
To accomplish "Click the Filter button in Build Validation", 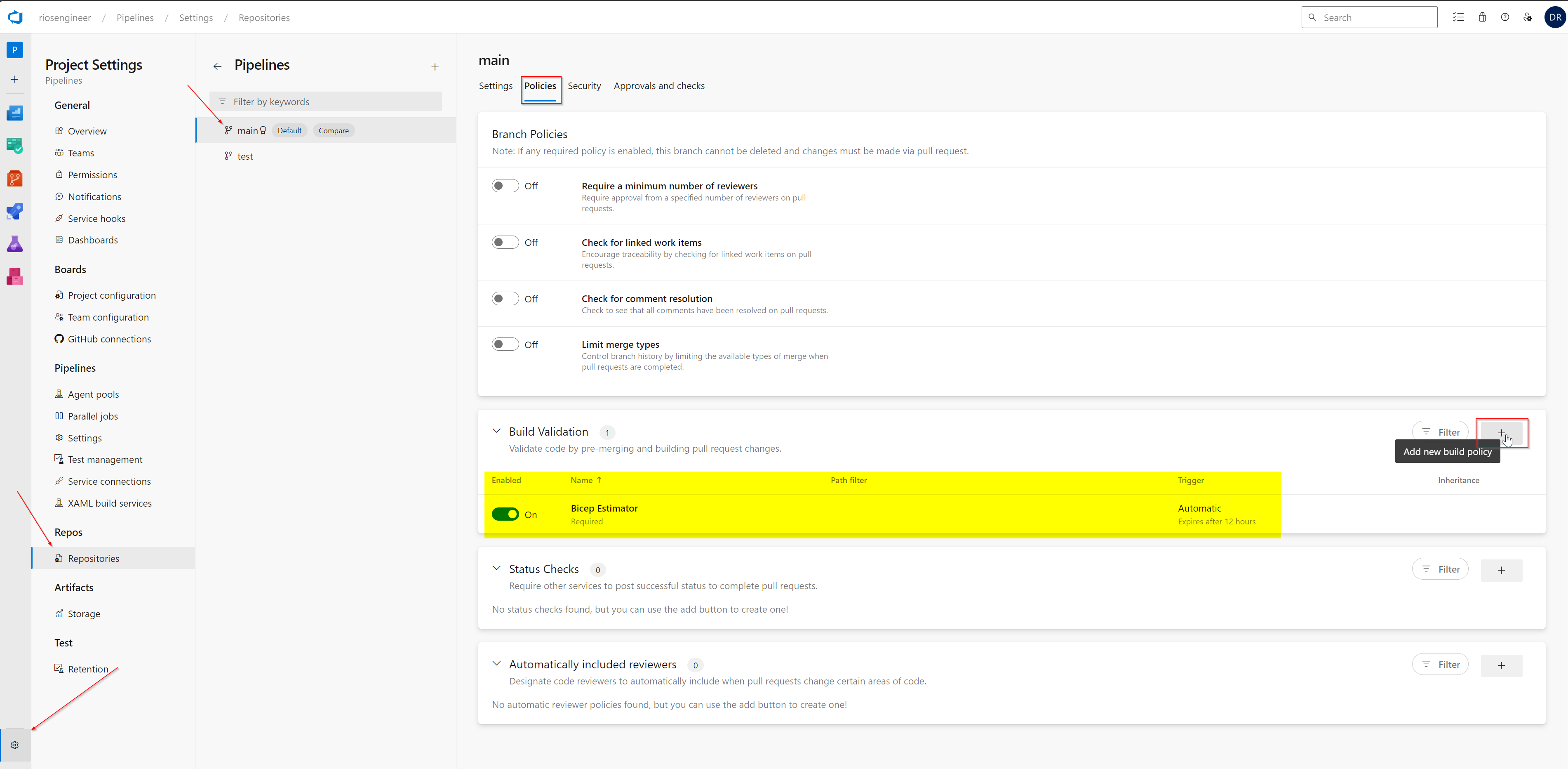I will click(x=1441, y=431).
